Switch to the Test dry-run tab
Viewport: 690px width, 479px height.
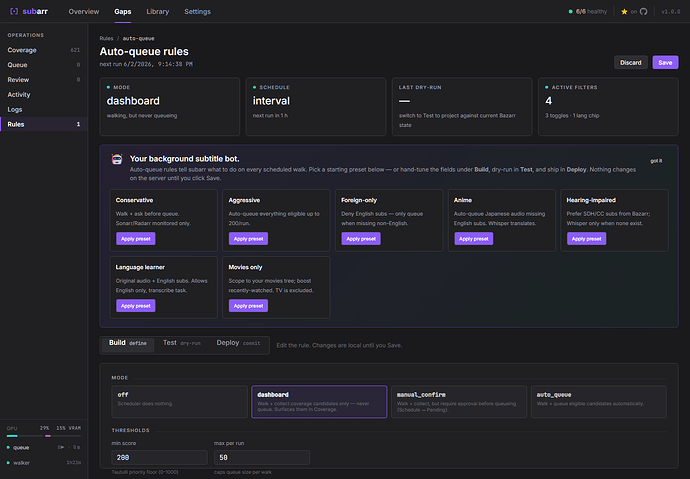pyautogui.click(x=181, y=343)
